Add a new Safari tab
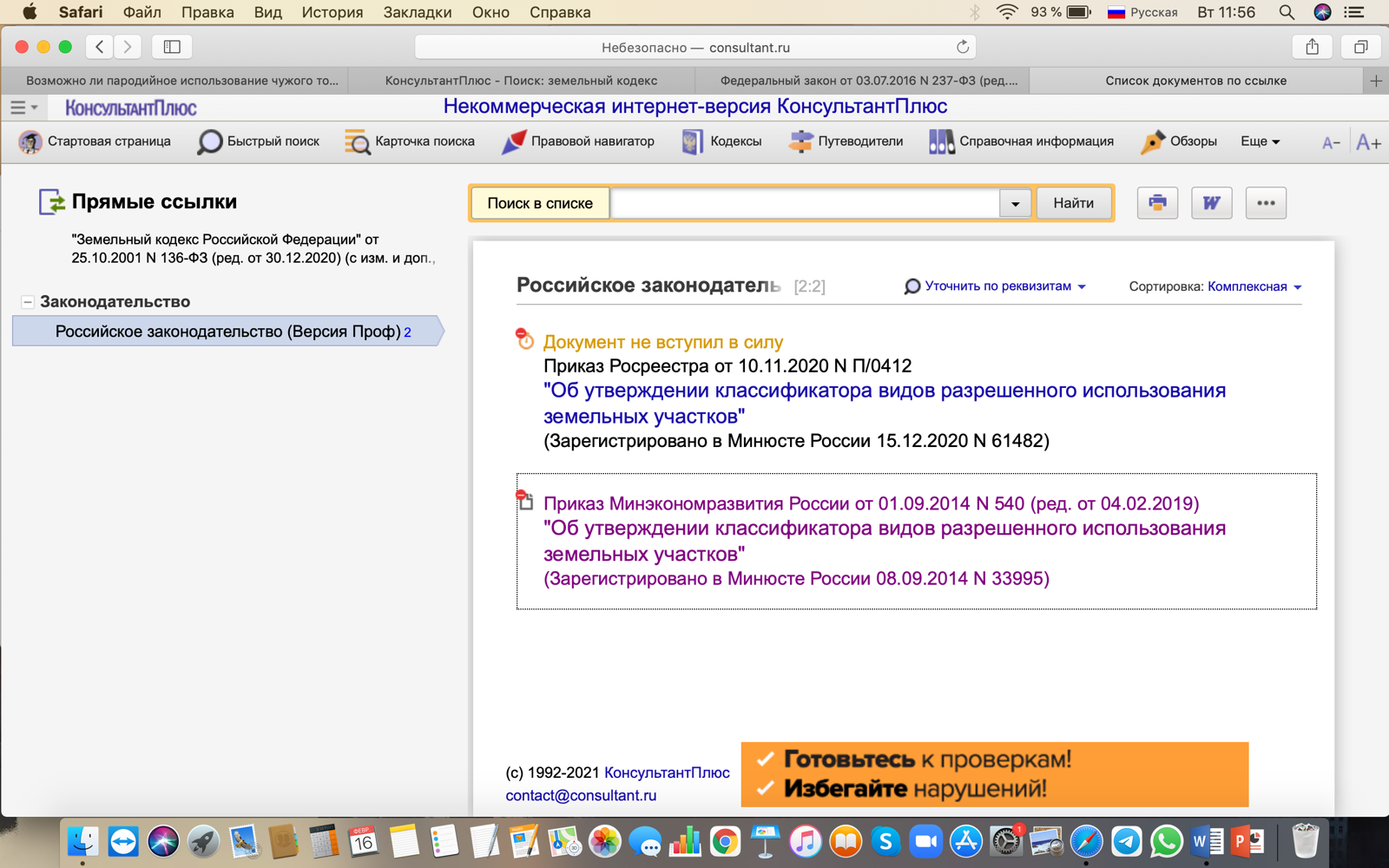Viewport: 1389px width, 868px height. (x=1376, y=81)
